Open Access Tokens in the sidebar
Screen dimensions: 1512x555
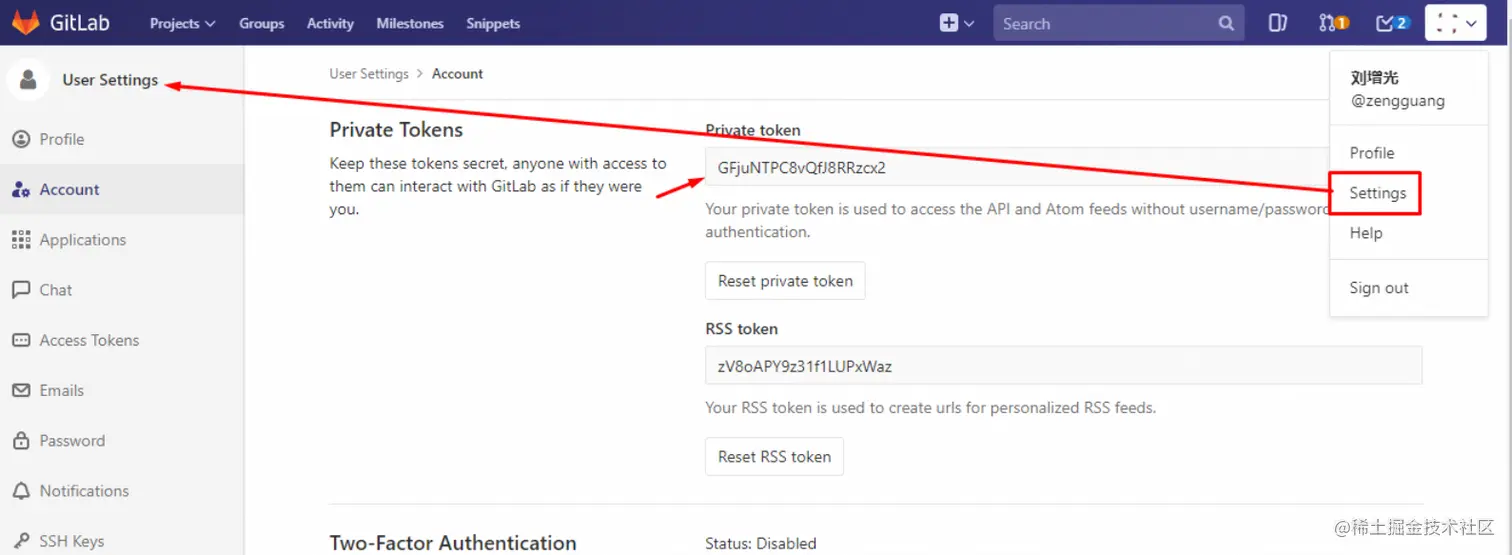[x=89, y=340]
